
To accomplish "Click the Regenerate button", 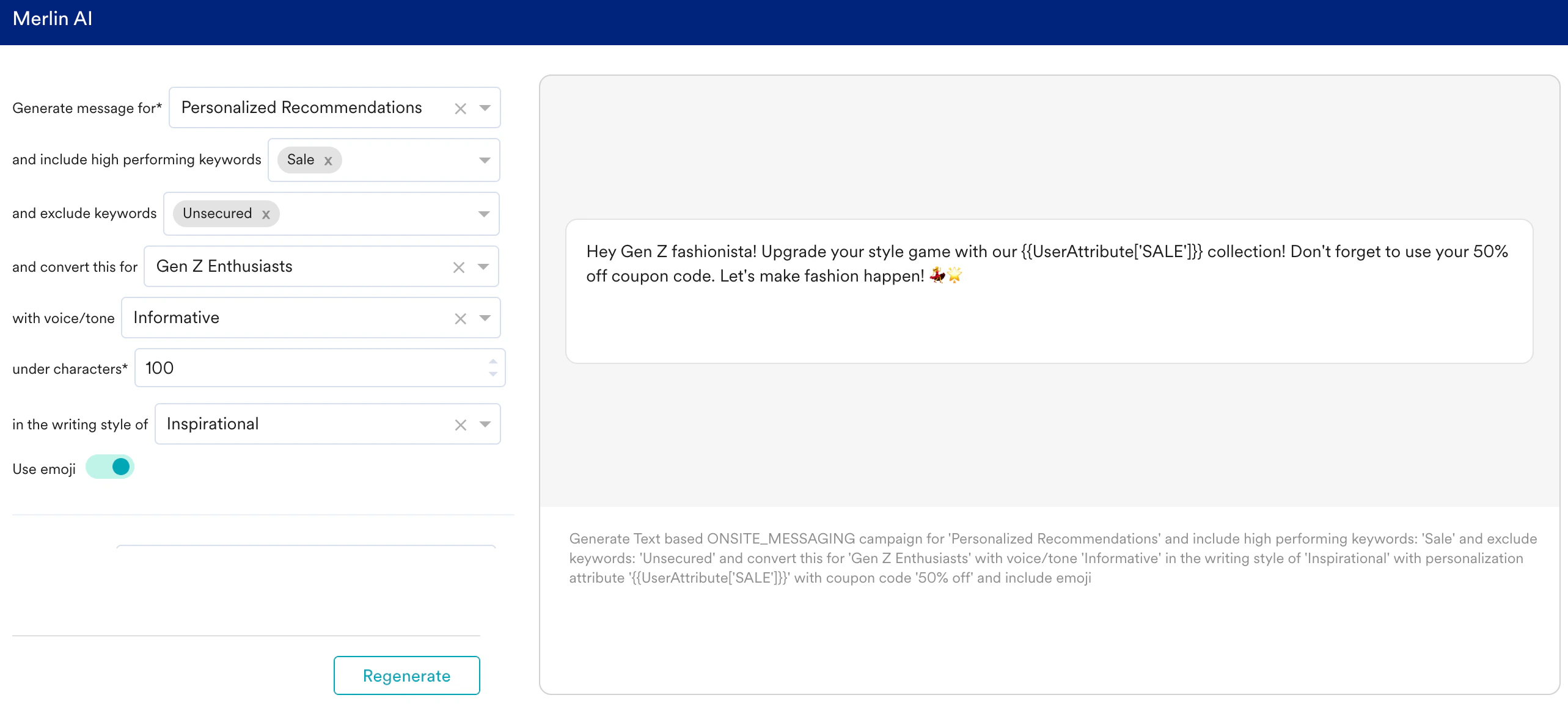I will click(406, 675).
